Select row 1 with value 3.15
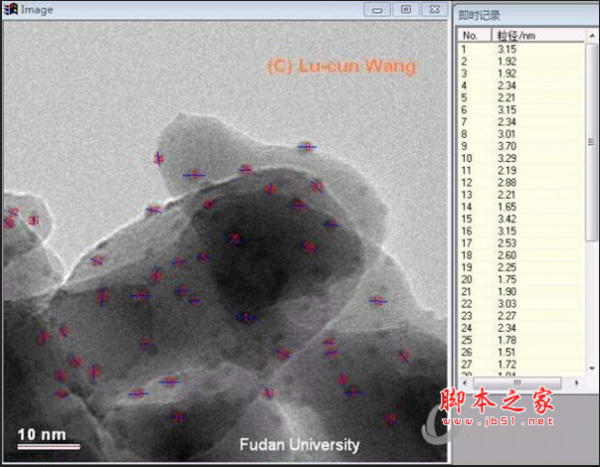600x467 pixels. point(521,49)
